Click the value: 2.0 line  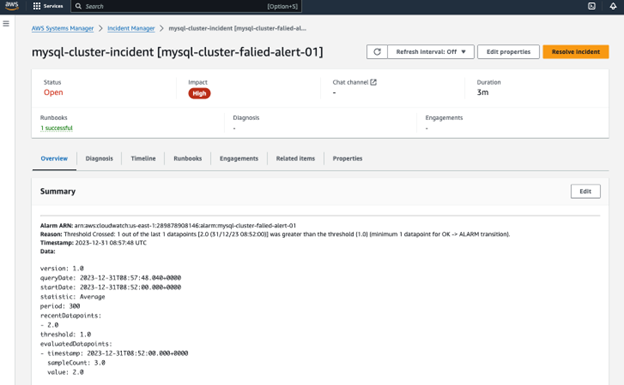(65, 372)
